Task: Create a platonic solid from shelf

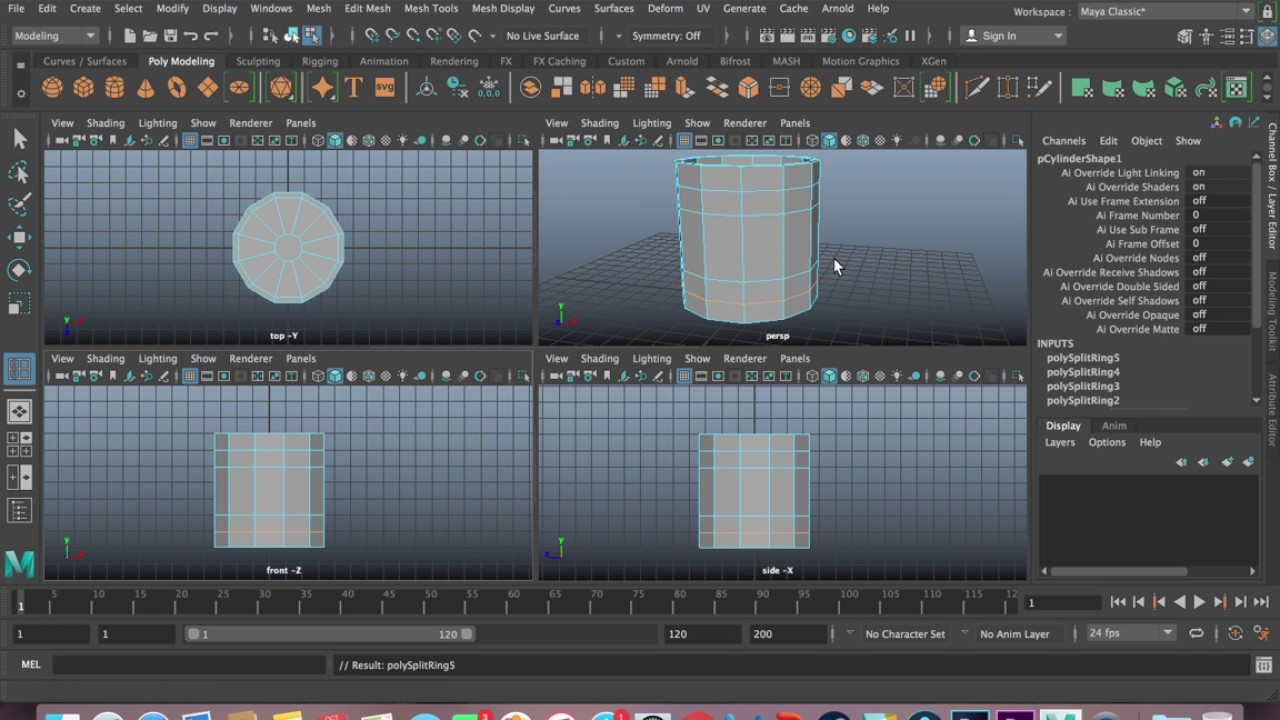Action: tap(281, 88)
